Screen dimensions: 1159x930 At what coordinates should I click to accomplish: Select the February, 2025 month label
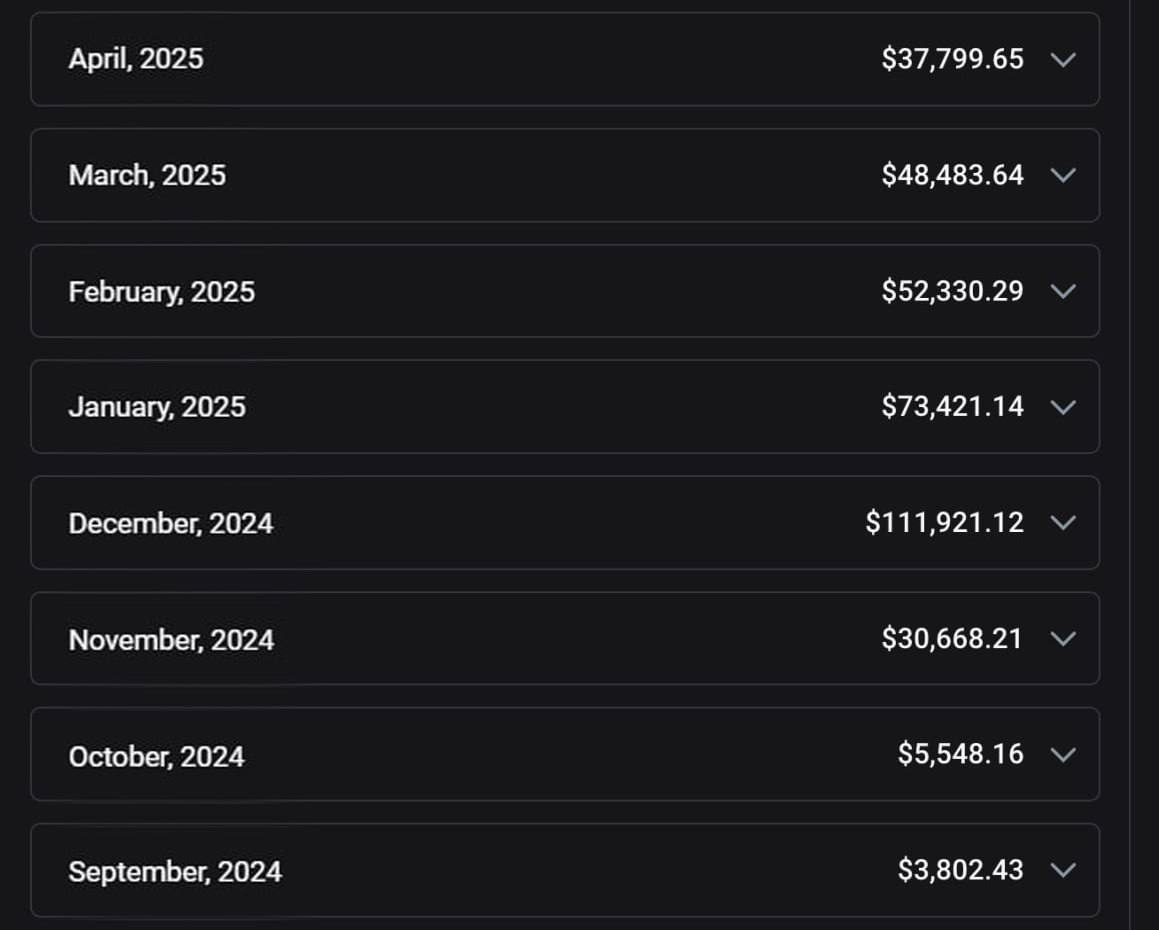(x=162, y=291)
